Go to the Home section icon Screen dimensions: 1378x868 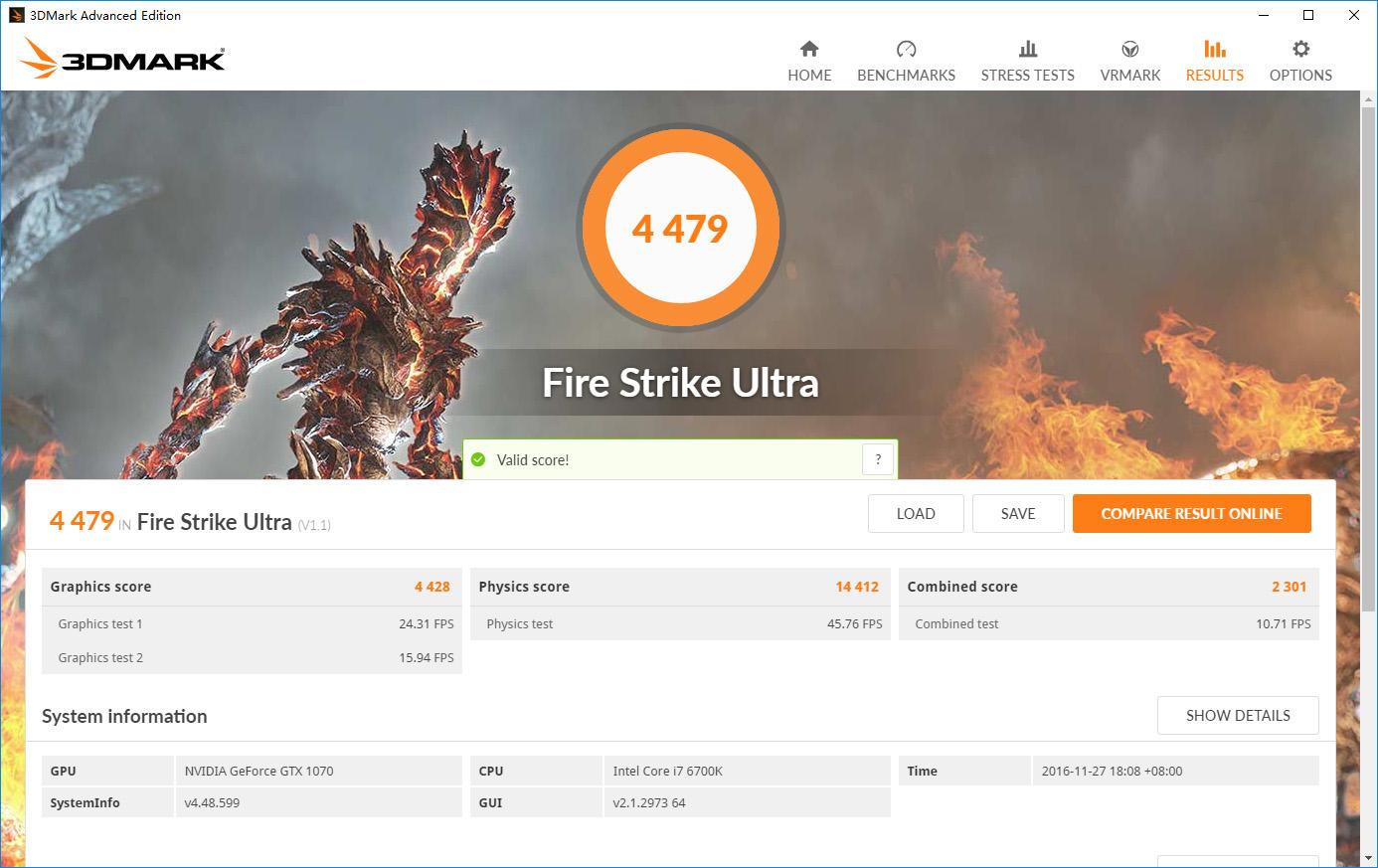tap(809, 50)
